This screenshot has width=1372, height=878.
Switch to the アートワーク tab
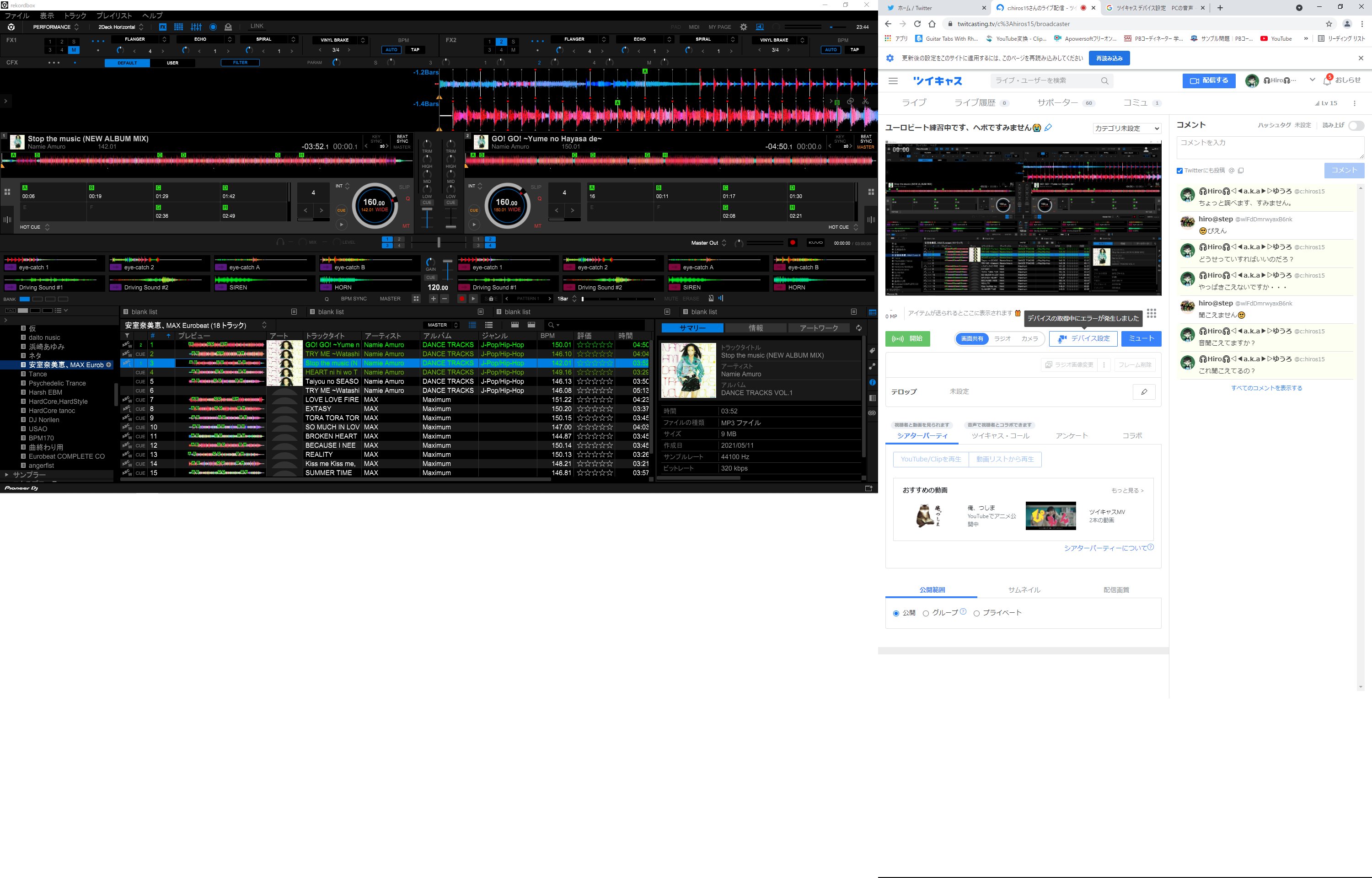pos(819,328)
